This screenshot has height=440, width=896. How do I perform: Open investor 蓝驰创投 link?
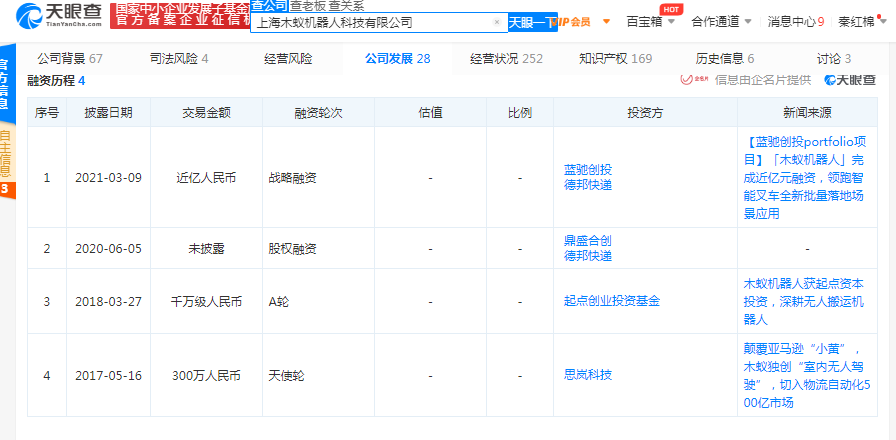coord(587,170)
